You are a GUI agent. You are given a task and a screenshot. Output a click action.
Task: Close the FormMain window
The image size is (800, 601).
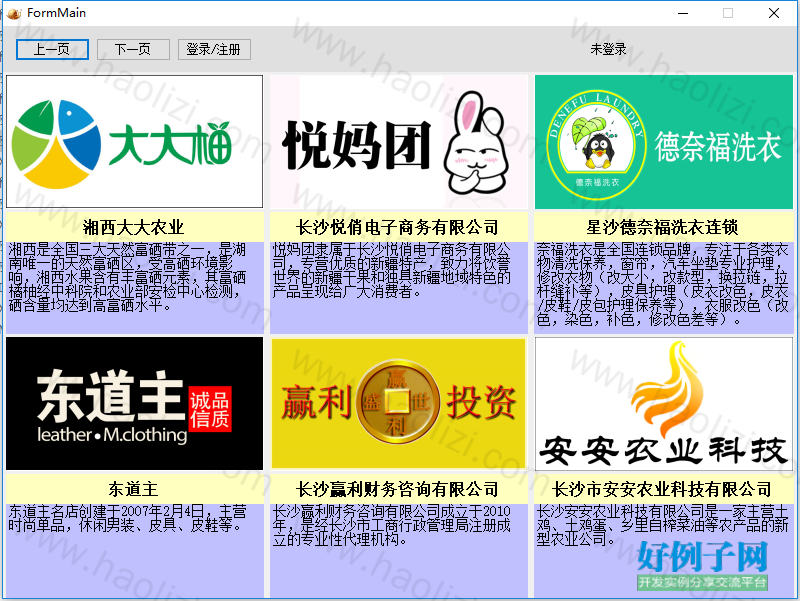click(773, 13)
